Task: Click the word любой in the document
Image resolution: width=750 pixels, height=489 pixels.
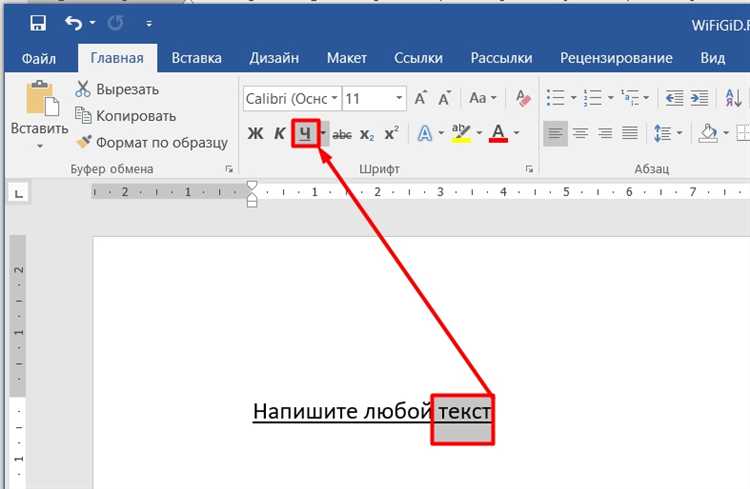Action: [398, 411]
